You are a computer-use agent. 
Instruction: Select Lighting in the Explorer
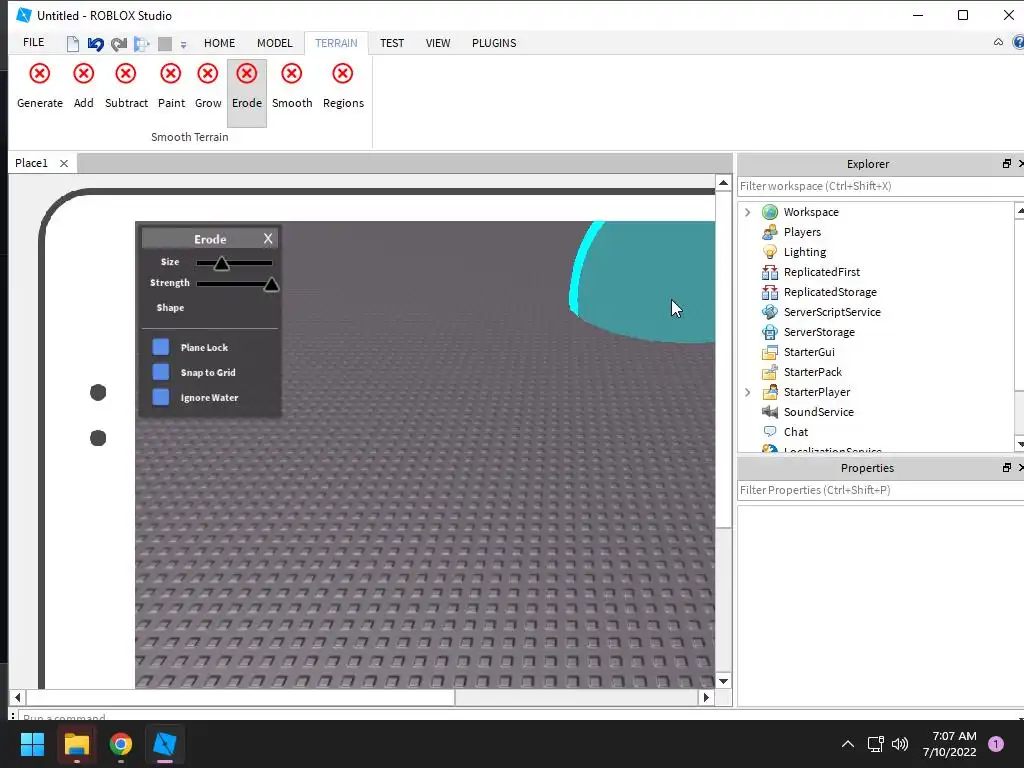pyautogui.click(x=805, y=252)
